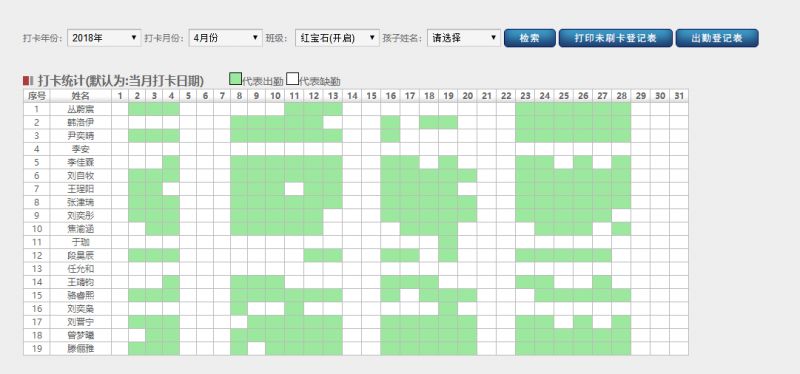Click the 打印未刷卡登记表 button

pyautogui.click(x=615, y=38)
